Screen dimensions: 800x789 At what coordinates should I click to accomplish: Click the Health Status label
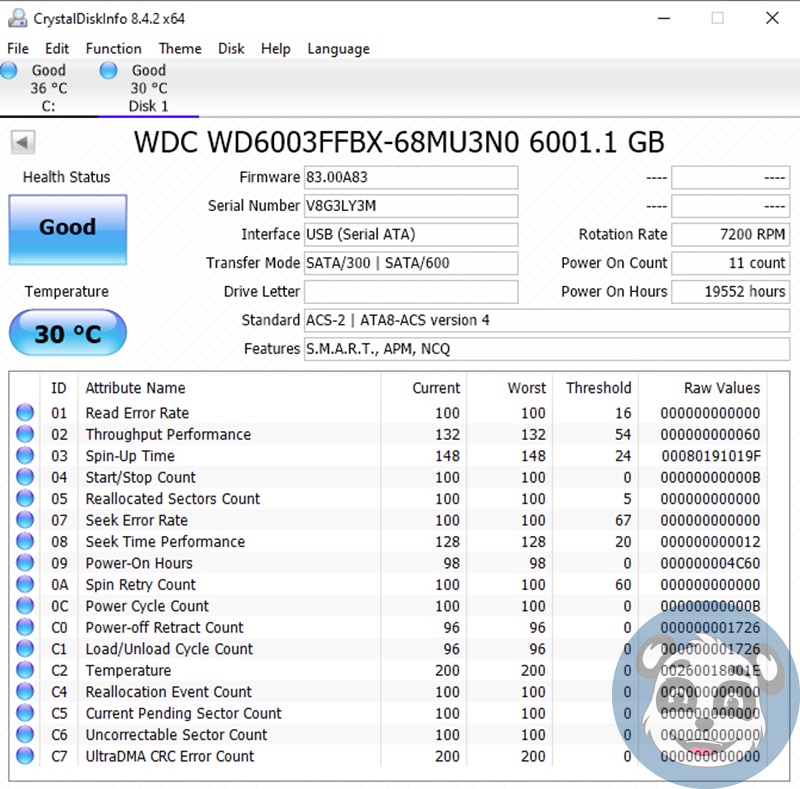pos(66,177)
